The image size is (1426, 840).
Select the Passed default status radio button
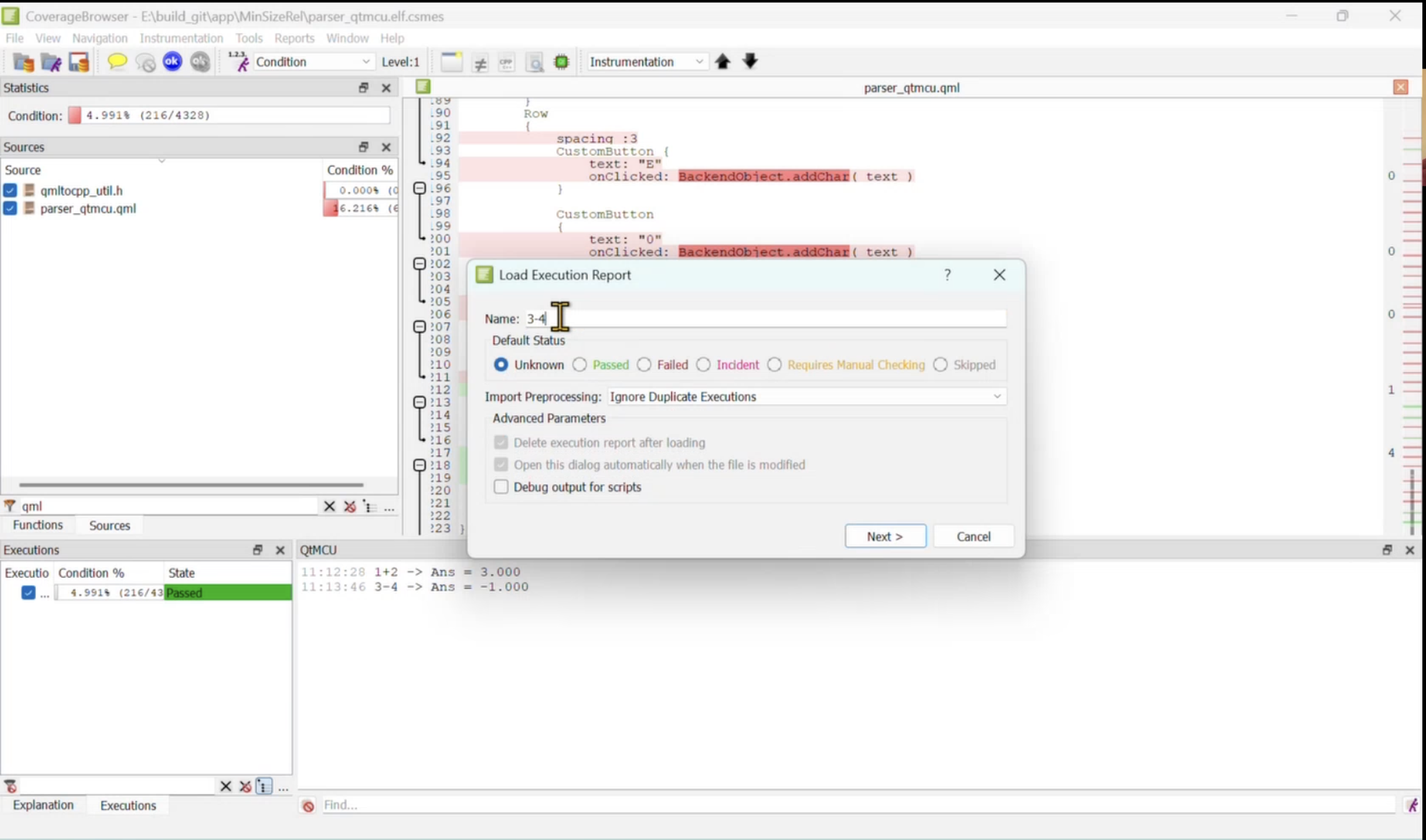click(580, 365)
